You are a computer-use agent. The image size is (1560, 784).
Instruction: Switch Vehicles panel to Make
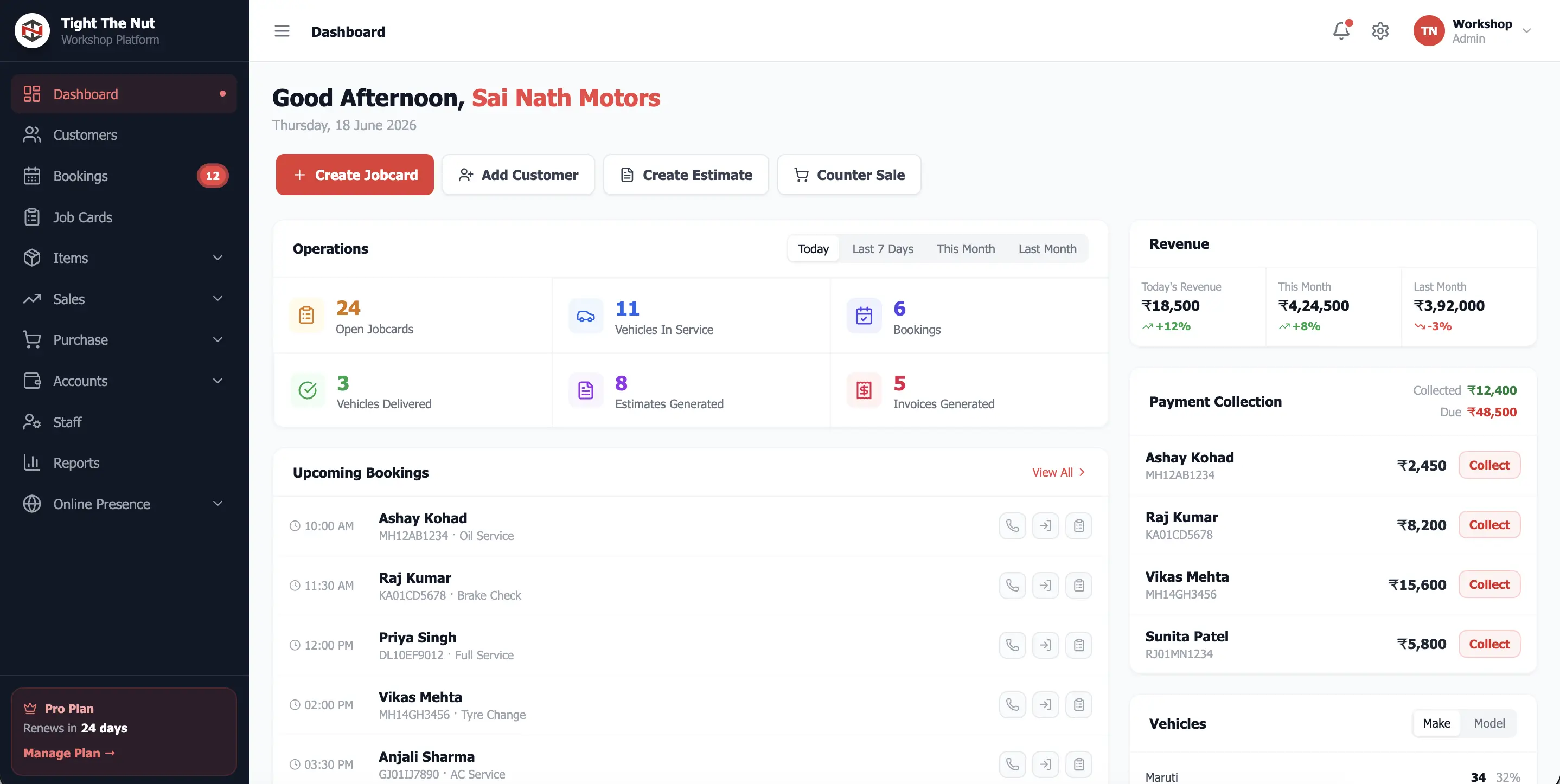point(1436,723)
